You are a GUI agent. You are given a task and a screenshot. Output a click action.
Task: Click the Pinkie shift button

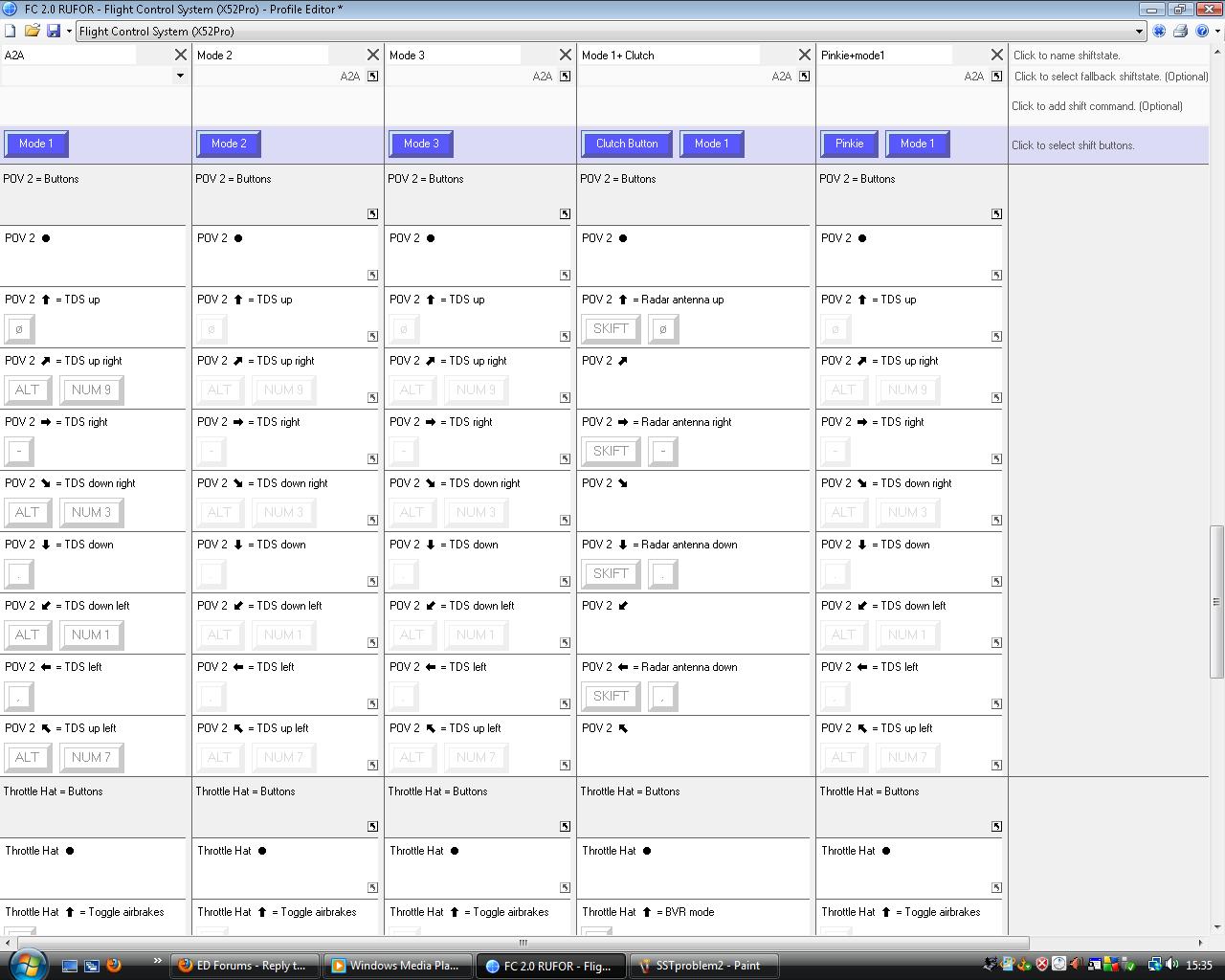[849, 144]
